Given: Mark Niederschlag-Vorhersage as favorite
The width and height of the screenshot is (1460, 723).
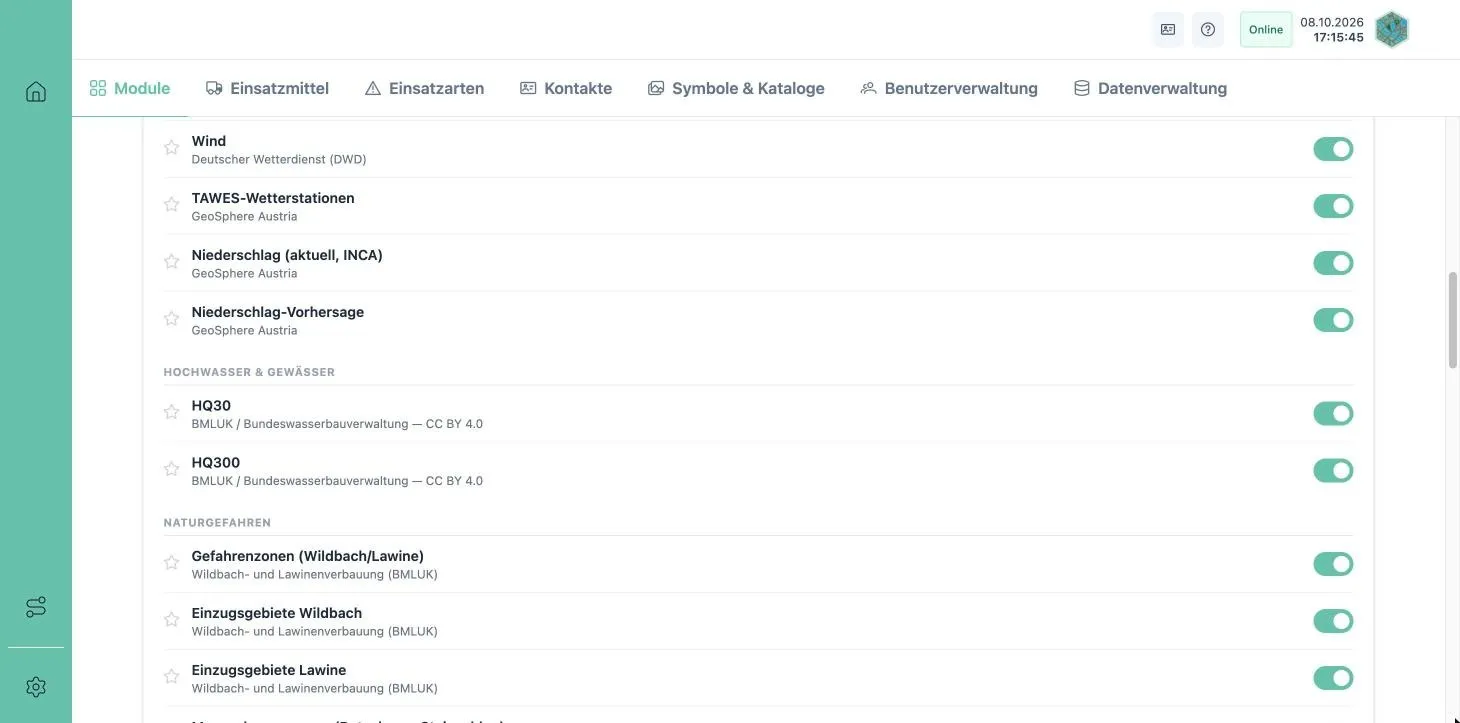Looking at the screenshot, I should [x=171, y=319].
